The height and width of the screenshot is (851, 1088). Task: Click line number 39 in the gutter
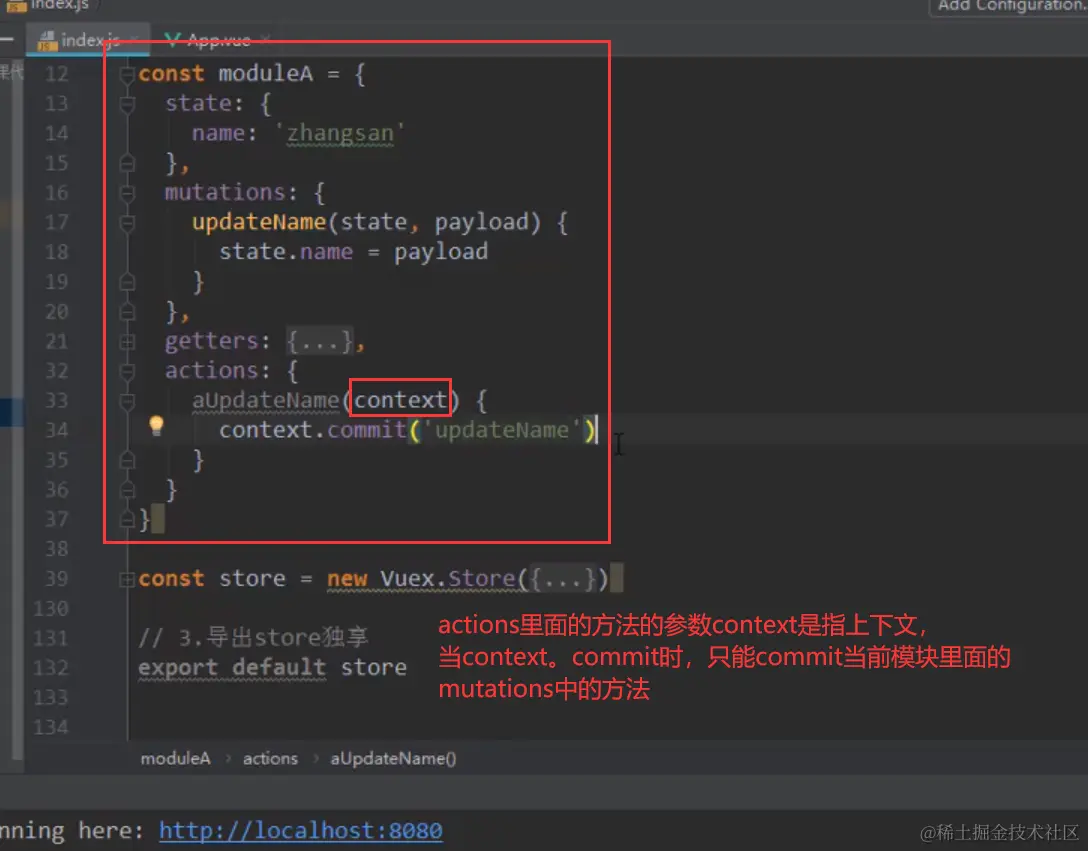56,579
